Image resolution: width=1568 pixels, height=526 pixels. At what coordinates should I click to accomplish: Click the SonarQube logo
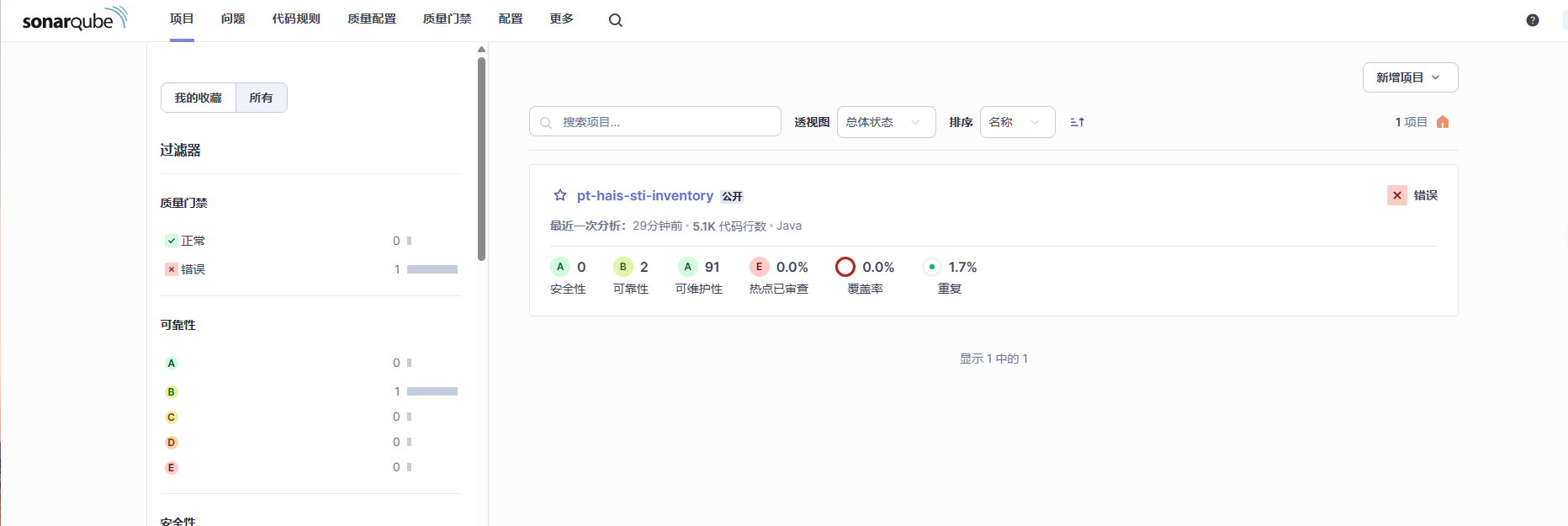pos(75,19)
